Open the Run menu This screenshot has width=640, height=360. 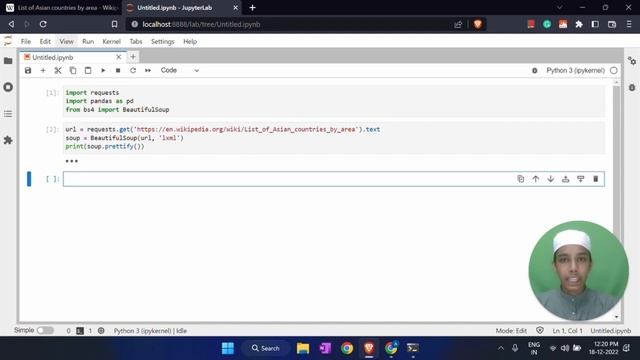(88, 42)
